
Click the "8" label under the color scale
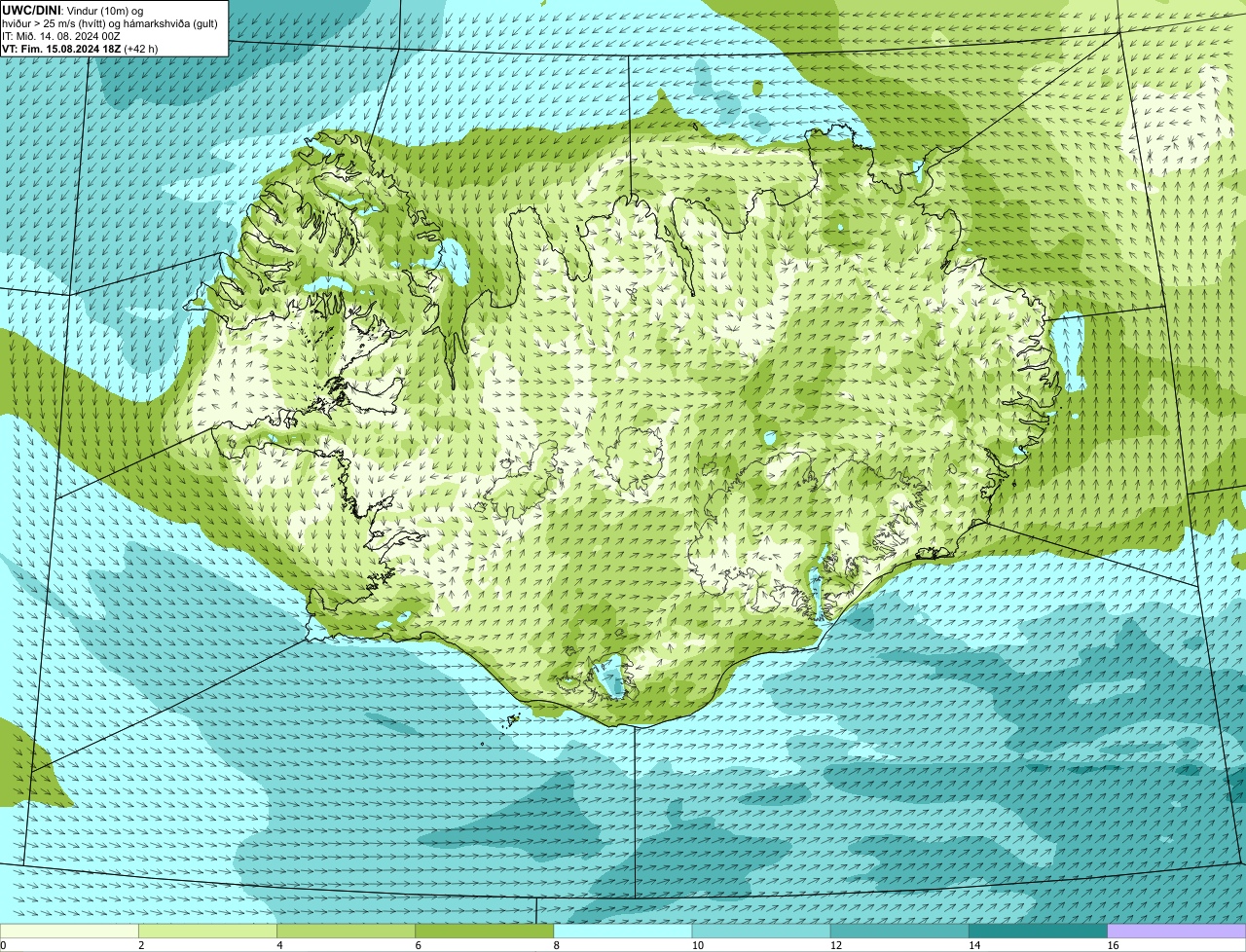(x=557, y=945)
